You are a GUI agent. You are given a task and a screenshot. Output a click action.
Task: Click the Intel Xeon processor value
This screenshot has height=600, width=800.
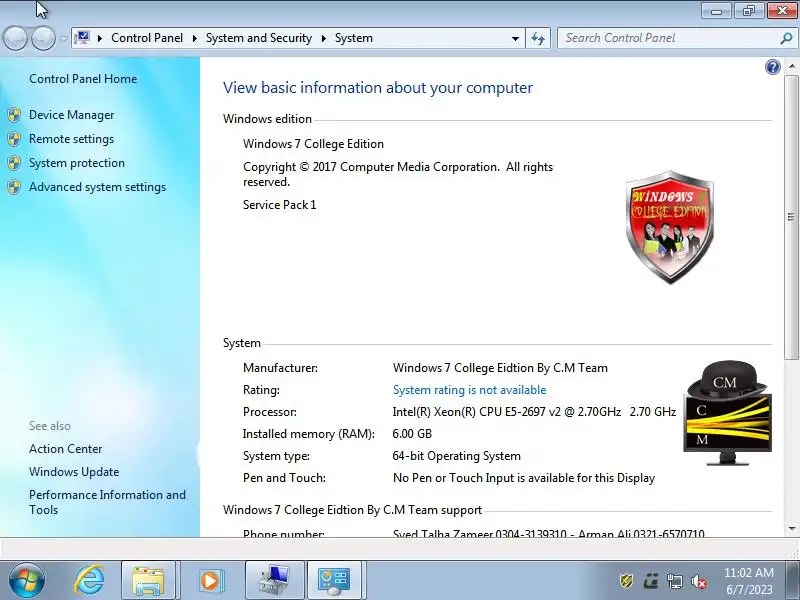click(534, 412)
